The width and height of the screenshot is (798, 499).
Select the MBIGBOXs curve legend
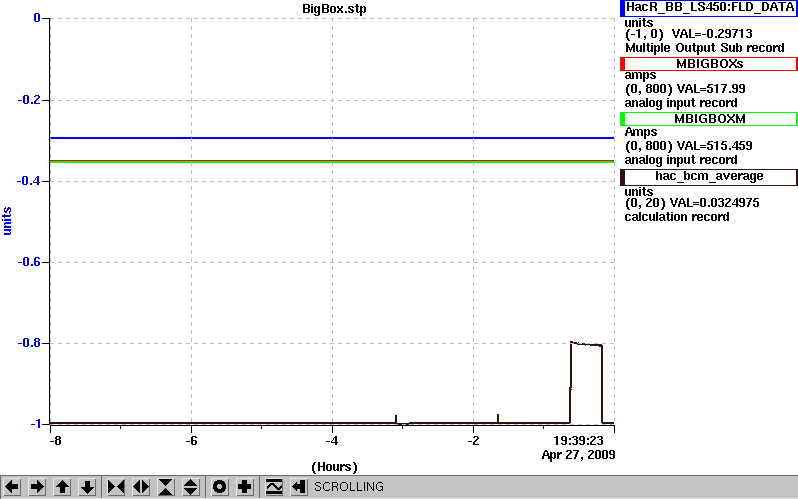tap(708, 64)
